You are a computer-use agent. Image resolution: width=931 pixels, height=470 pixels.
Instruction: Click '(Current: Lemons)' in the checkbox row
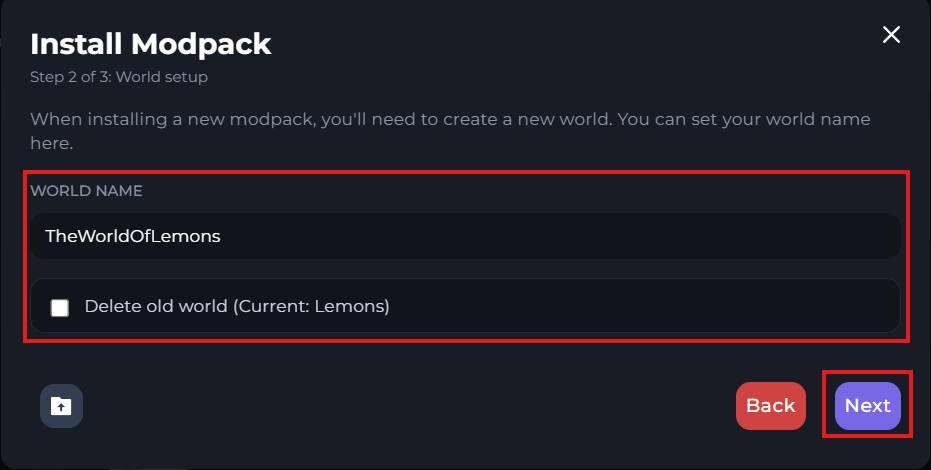311,306
